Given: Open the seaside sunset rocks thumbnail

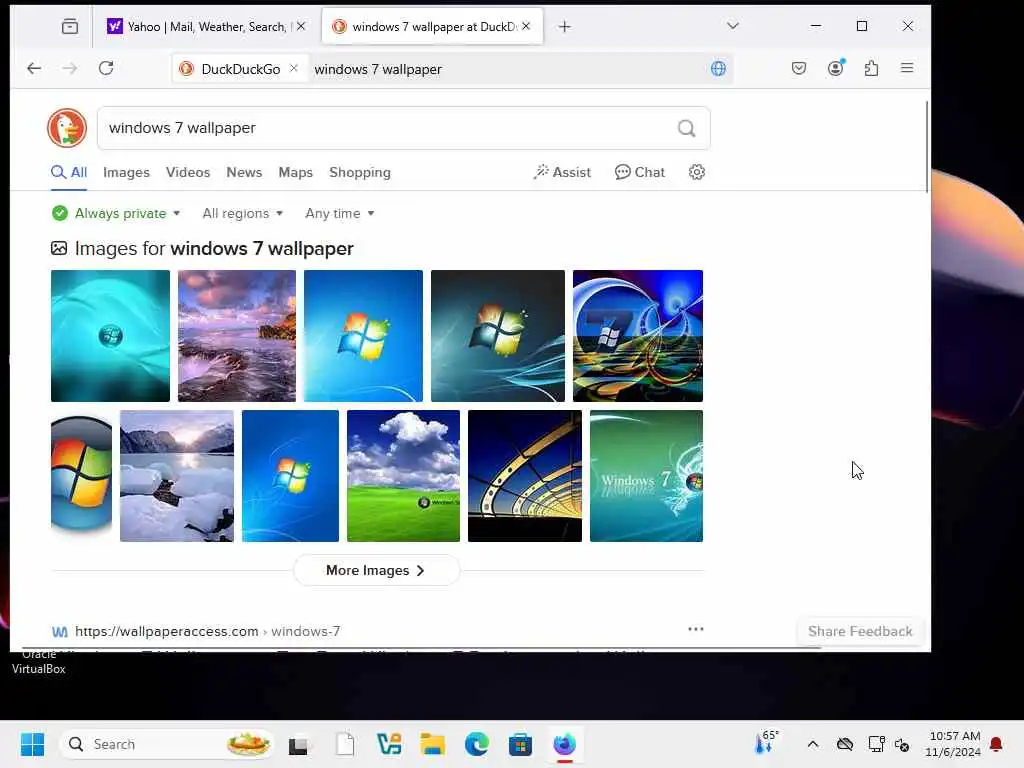Looking at the screenshot, I should pos(236,336).
